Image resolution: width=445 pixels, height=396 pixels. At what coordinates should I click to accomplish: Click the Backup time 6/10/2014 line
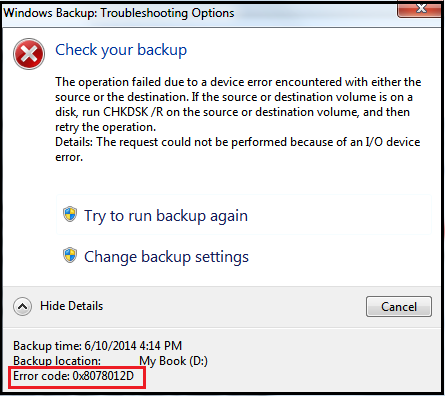point(98,346)
